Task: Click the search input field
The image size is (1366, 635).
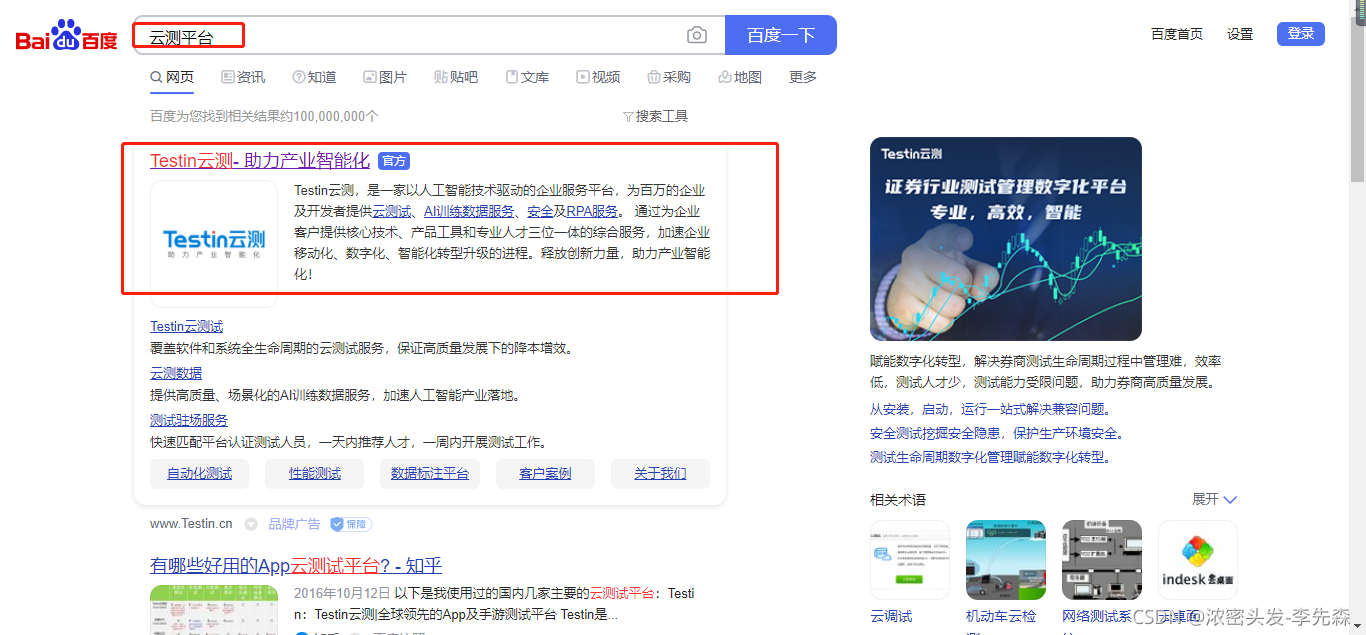Action: click(428, 36)
